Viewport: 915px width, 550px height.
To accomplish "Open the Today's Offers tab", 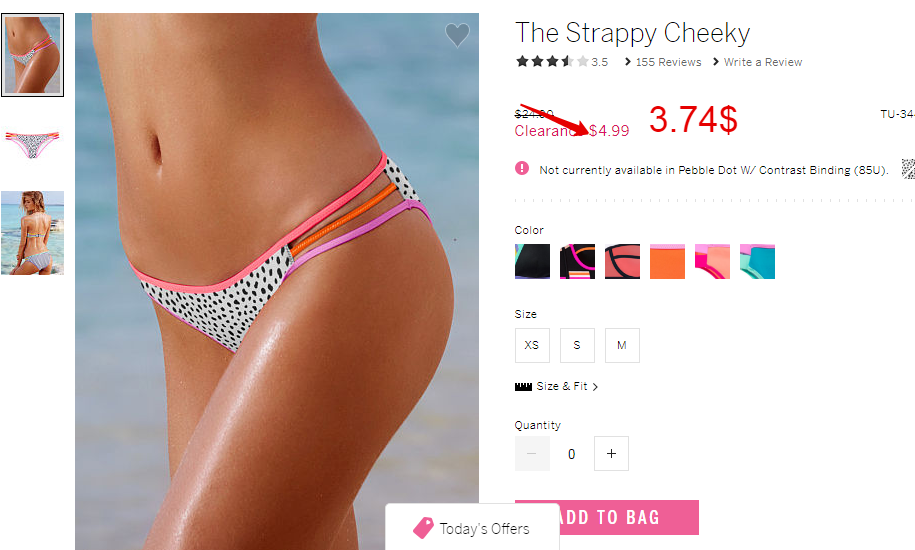I will 472,527.
